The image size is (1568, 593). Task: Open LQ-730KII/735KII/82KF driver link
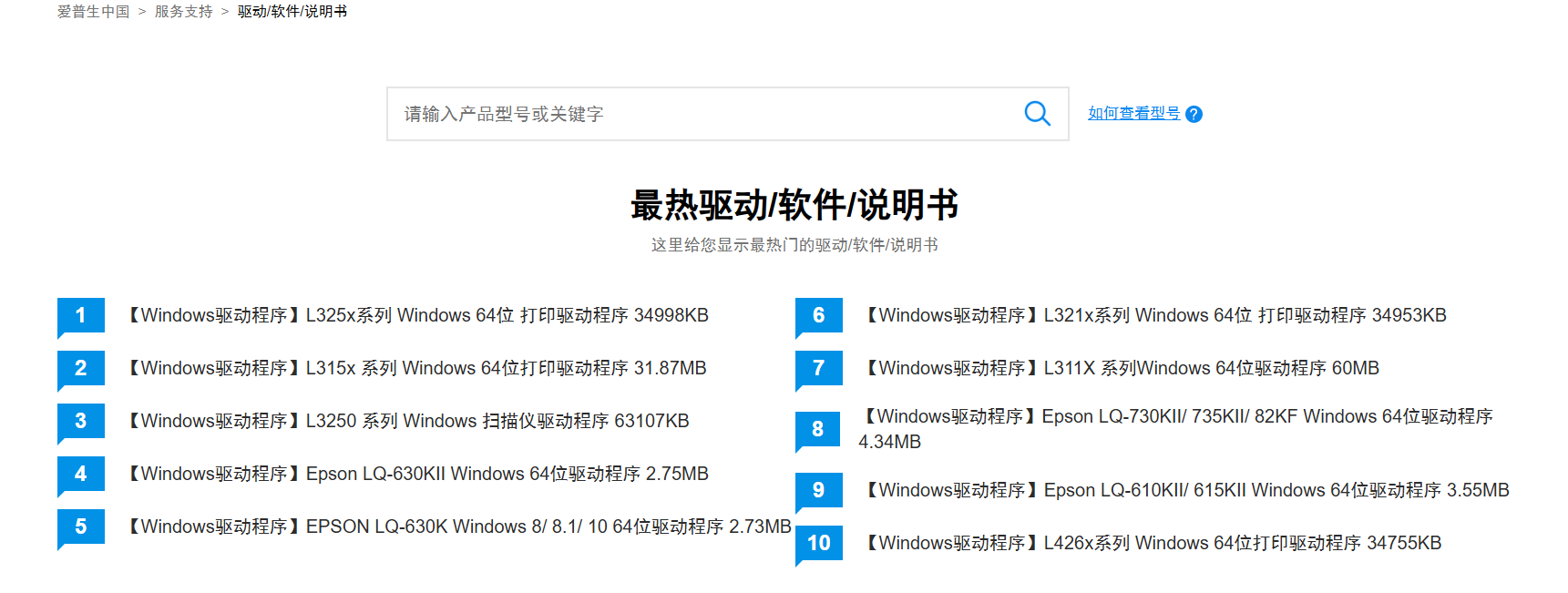point(1175,429)
